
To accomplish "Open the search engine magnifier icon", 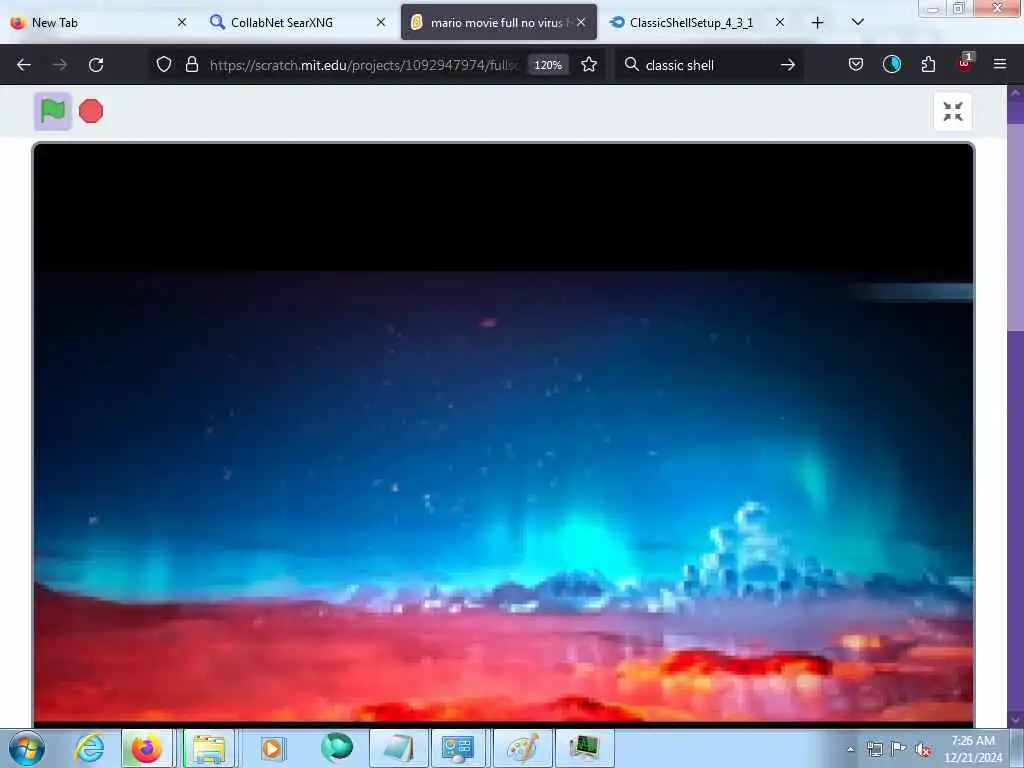I will (x=631, y=65).
